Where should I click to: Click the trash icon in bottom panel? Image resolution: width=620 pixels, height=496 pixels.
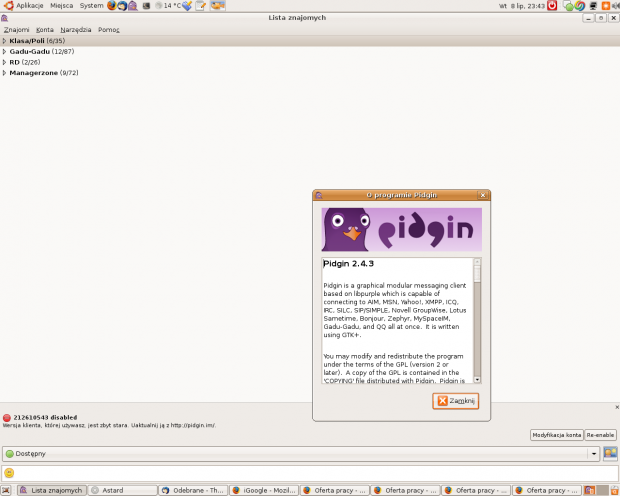click(614, 490)
